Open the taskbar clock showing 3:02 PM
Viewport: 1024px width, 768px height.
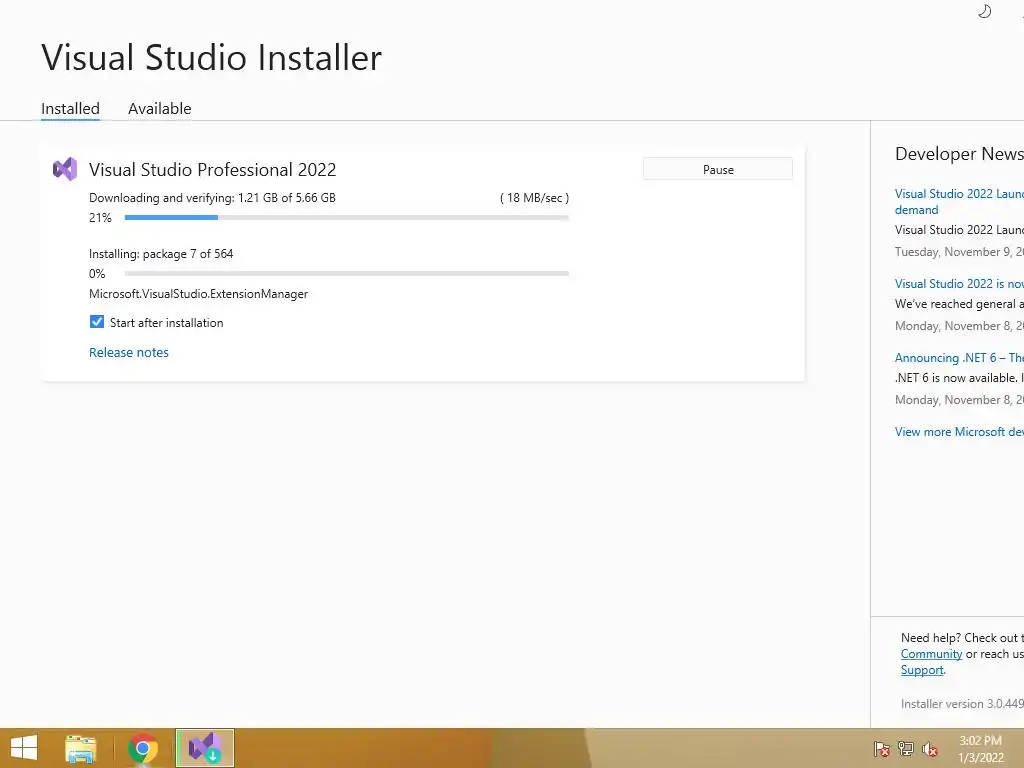980,749
